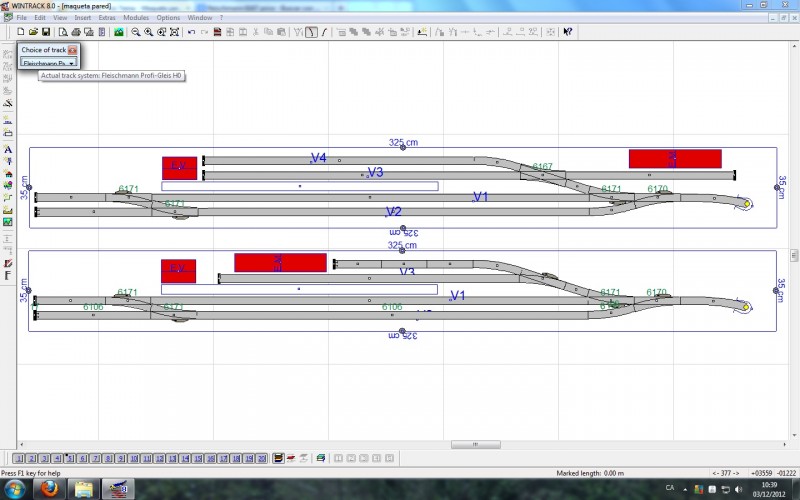Open the Extras menu
Image resolution: width=800 pixels, height=500 pixels.
click(x=107, y=18)
